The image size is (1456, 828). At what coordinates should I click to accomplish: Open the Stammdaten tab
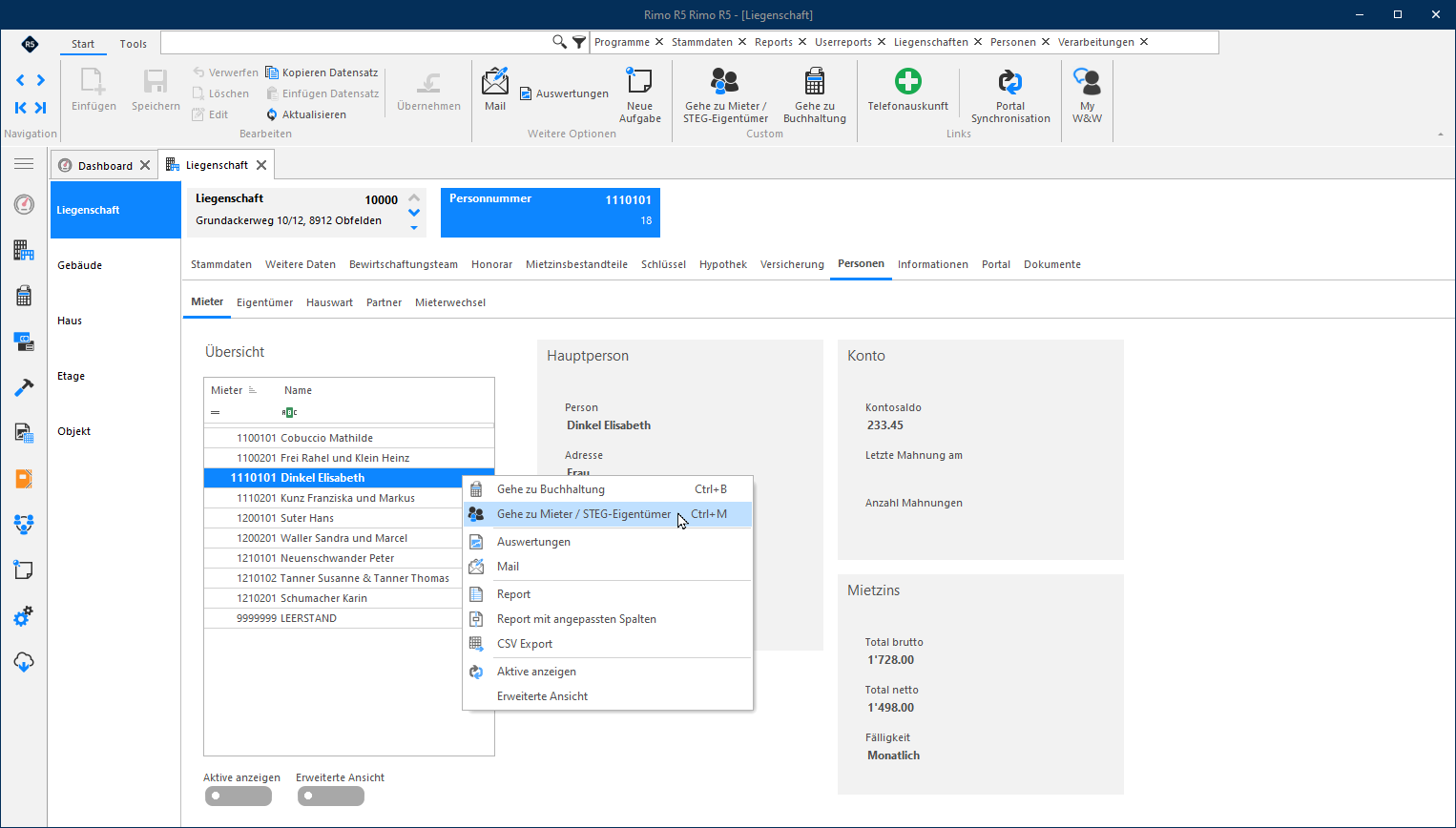click(221, 264)
